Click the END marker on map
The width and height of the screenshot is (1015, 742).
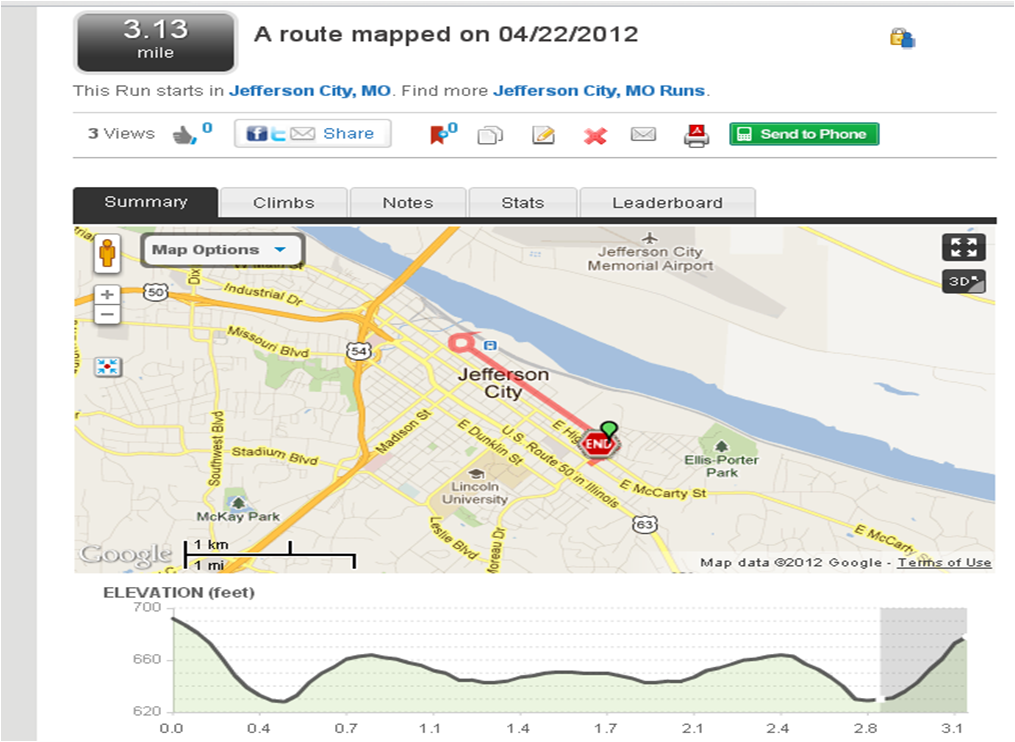pos(597,444)
